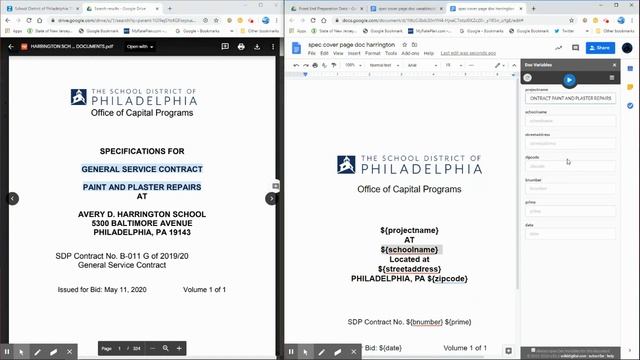The width and height of the screenshot is (640, 360).
Task: Open the Doc Variables panel menu icon
Action: point(611,78)
